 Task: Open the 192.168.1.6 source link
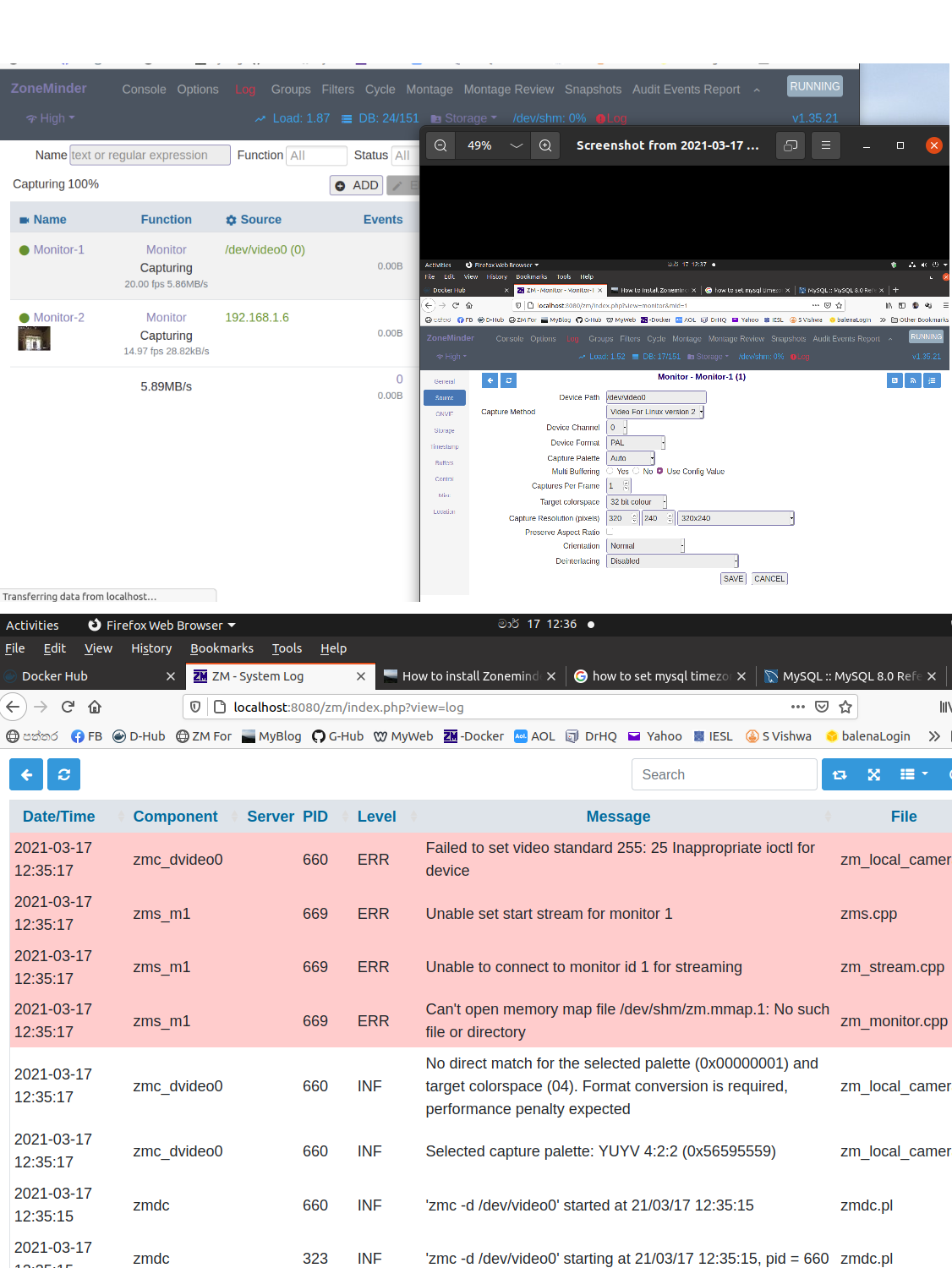point(257,318)
